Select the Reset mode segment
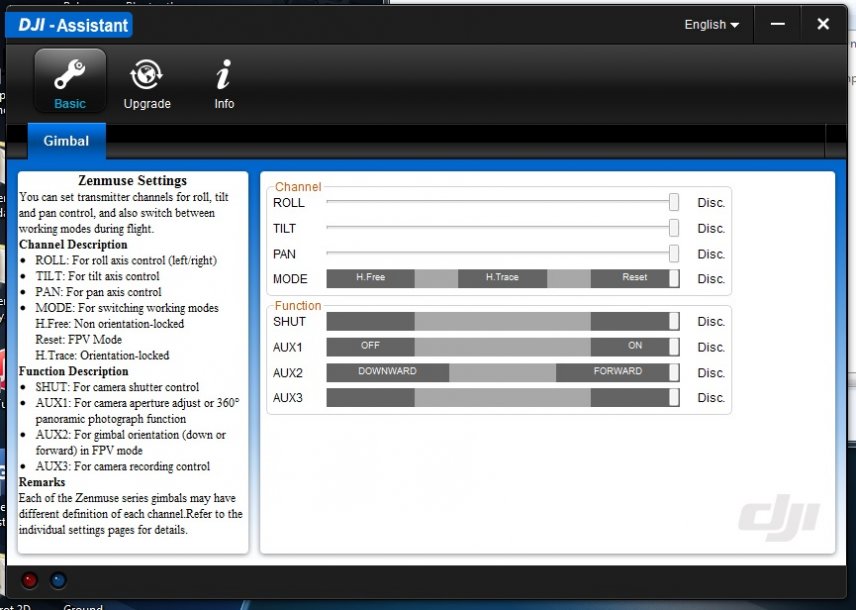The image size is (856, 610). click(634, 279)
